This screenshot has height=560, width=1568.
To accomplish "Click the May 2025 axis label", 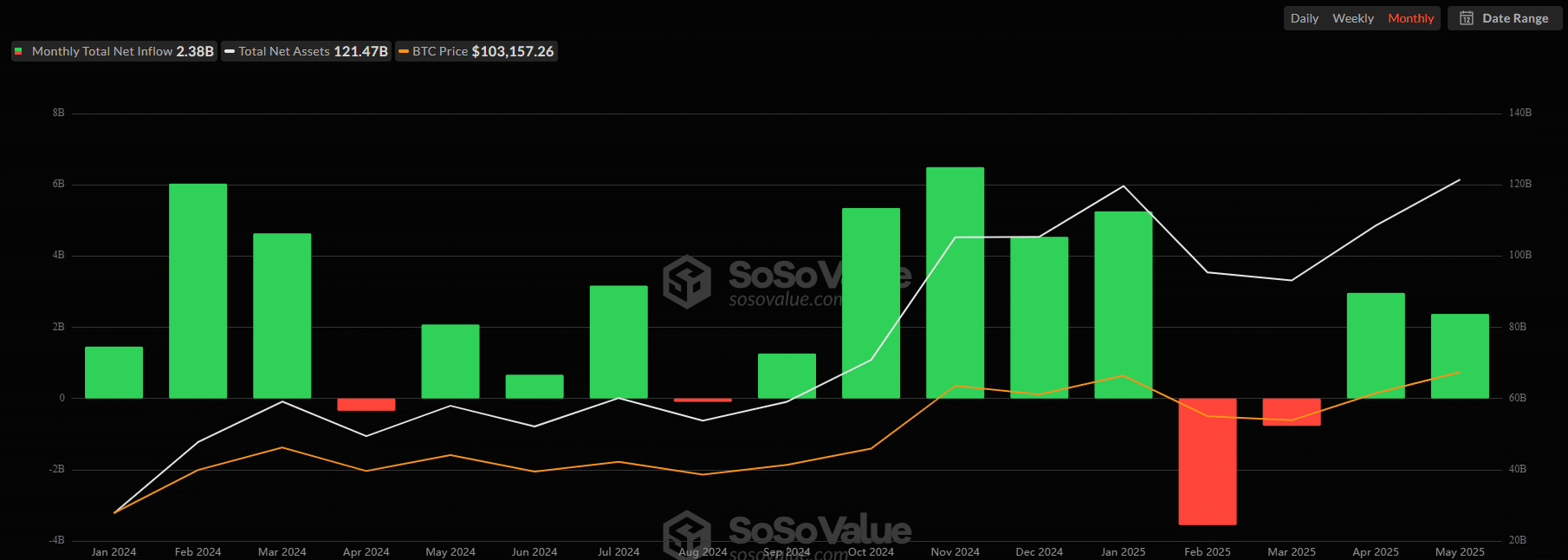I will (x=1460, y=551).
